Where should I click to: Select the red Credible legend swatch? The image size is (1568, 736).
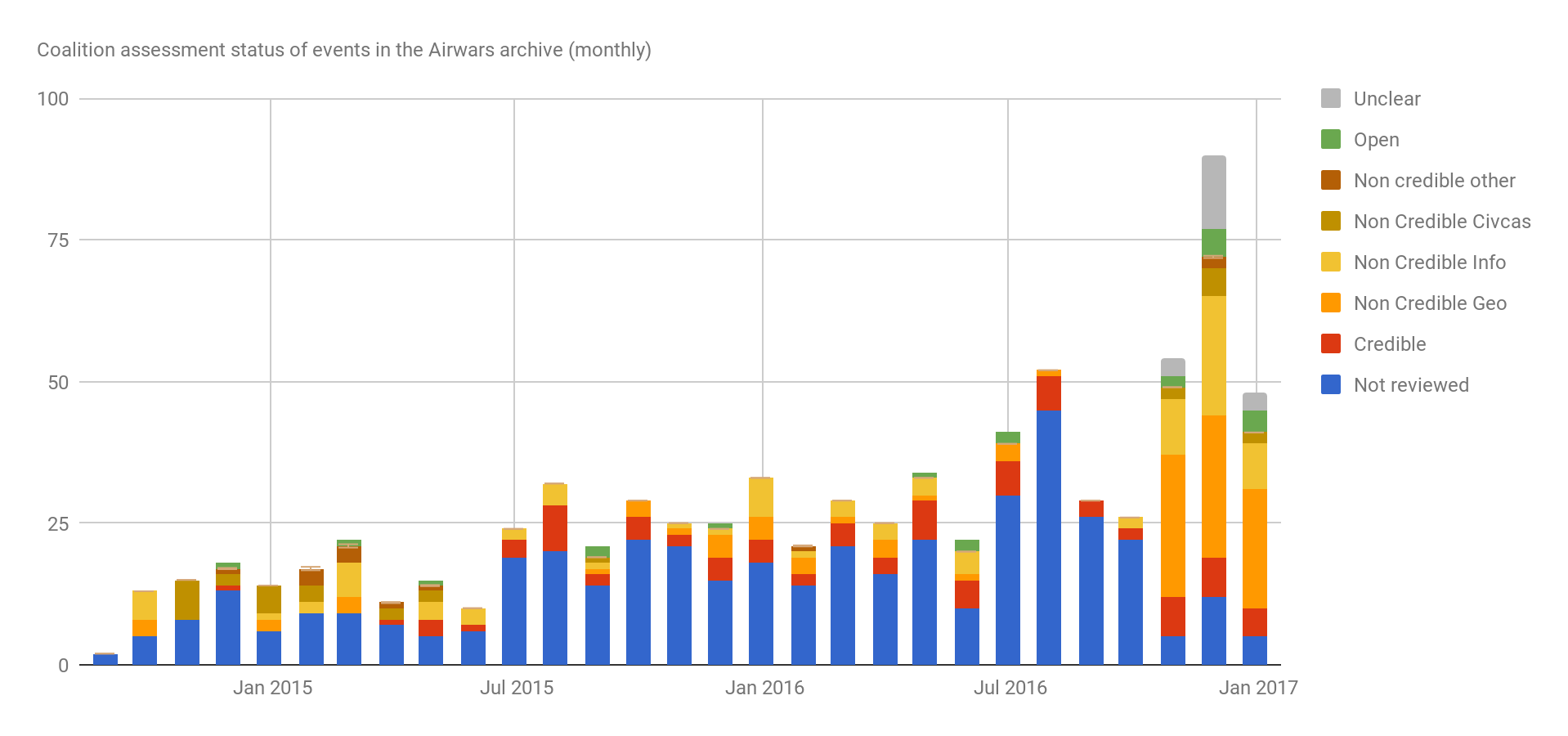[x=1330, y=344]
